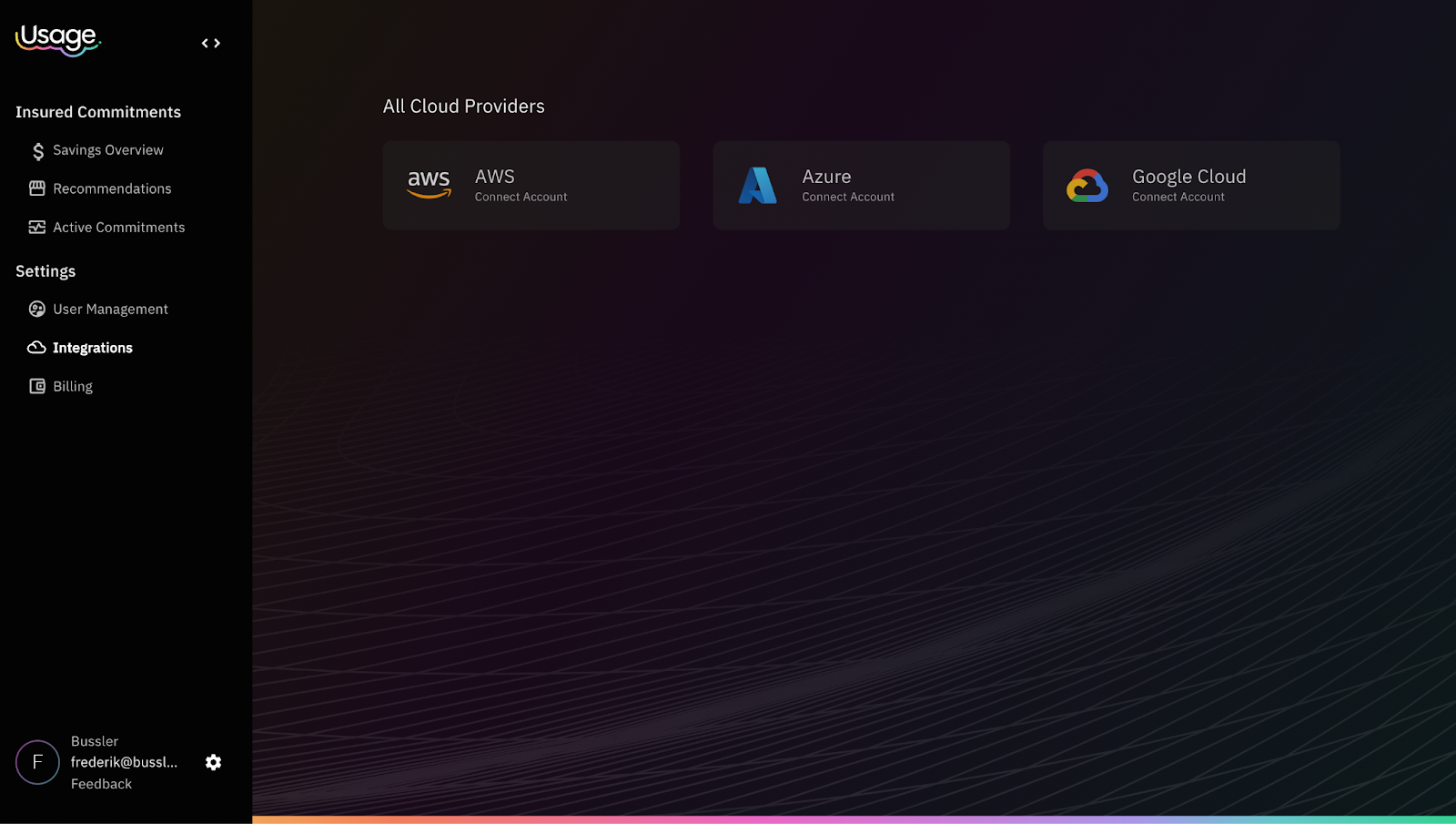Connect an AWS account card
Image resolution: width=1456 pixels, height=824 pixels.
[531, 185]
